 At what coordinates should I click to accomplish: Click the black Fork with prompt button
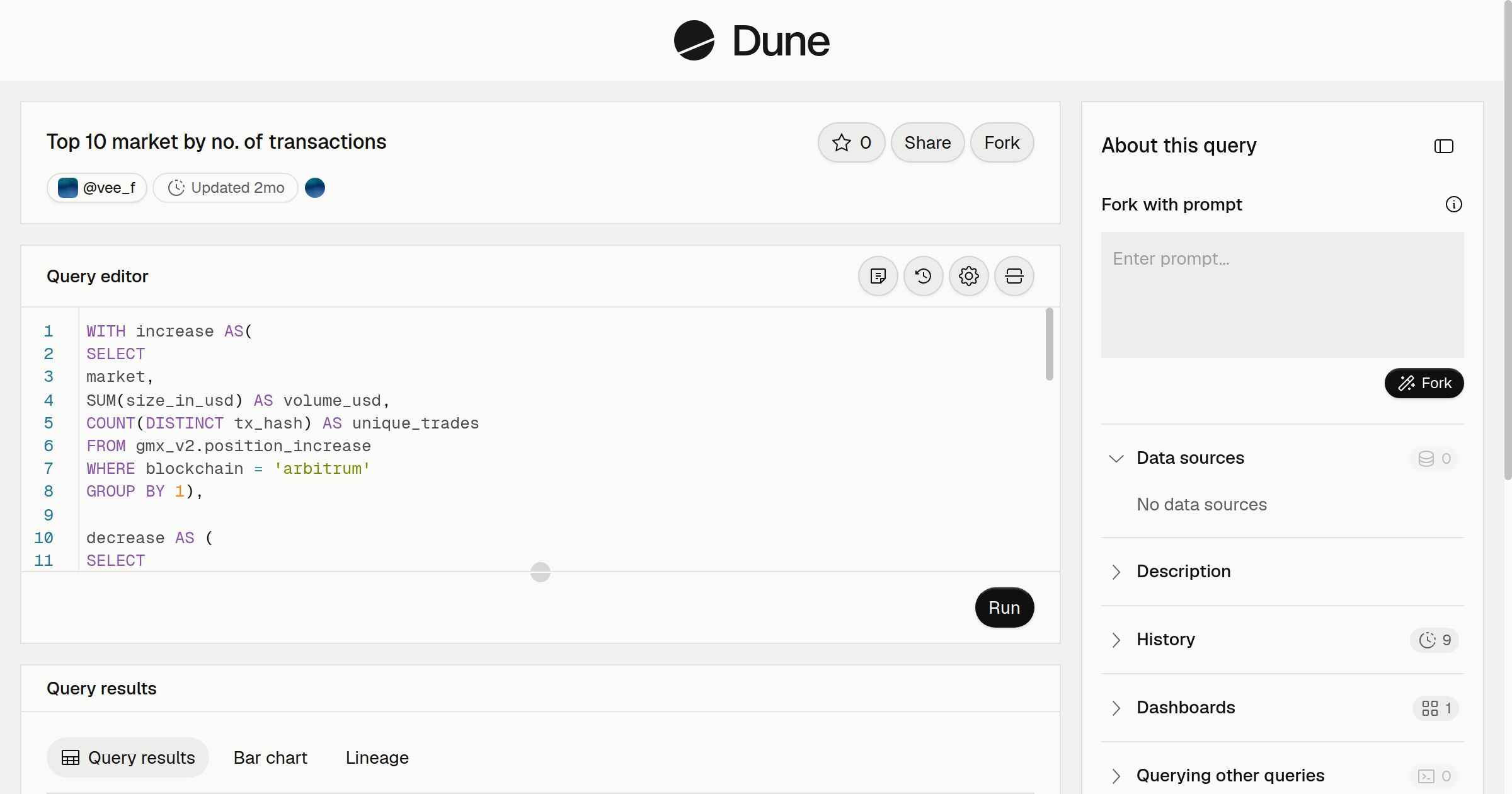pos(1424,383)
